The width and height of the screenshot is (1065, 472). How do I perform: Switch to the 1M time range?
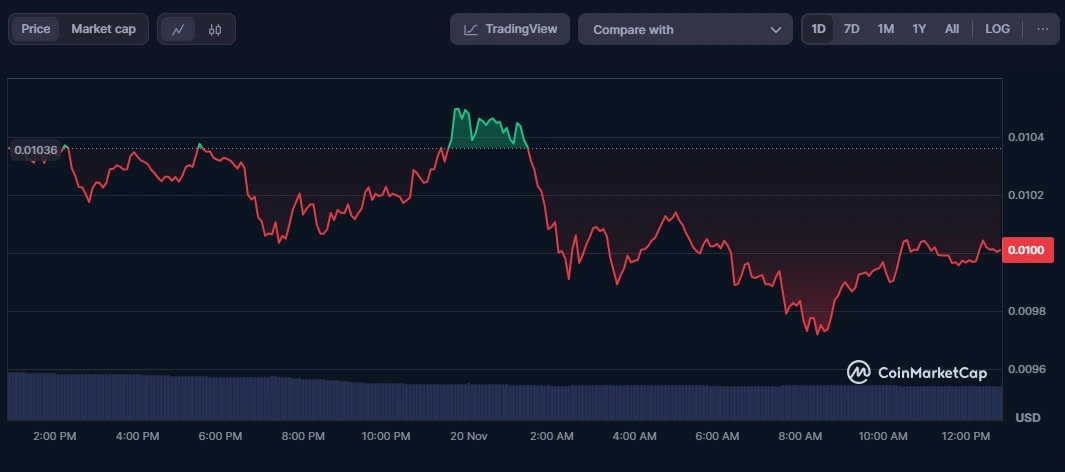click(885, 29)
